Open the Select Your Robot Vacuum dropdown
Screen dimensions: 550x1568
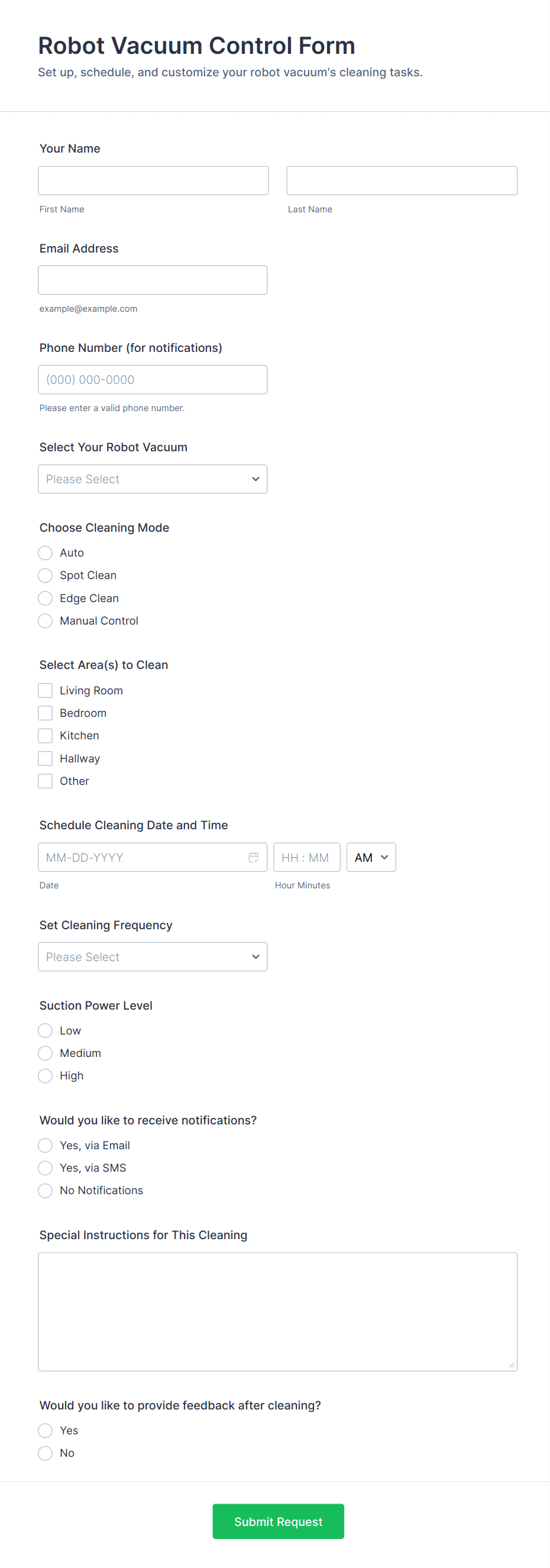tap(152, 479)
